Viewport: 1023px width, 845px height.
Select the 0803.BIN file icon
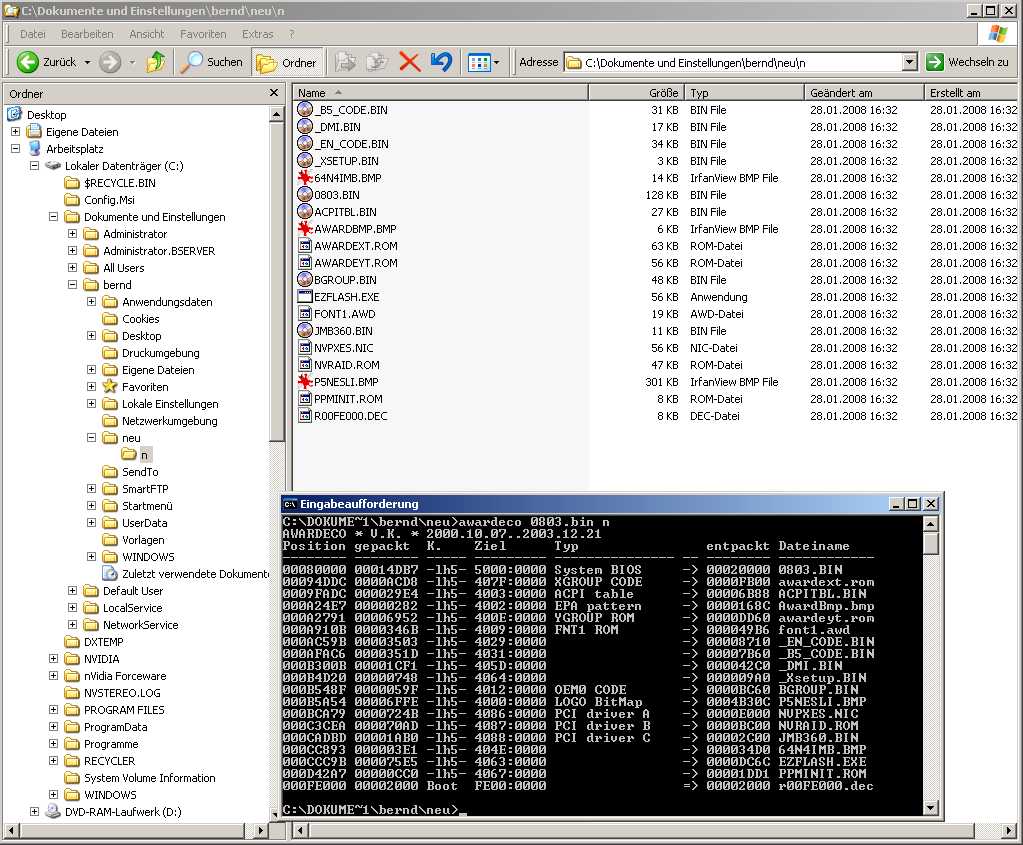coord(306,195)
